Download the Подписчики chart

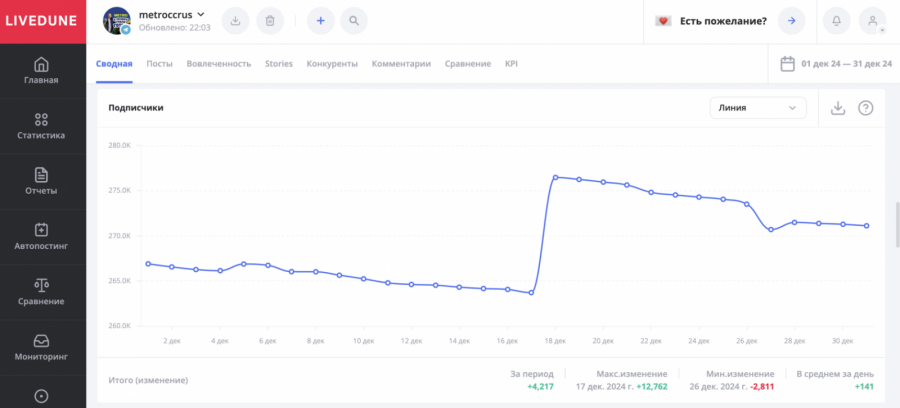[x=838, y=108]
